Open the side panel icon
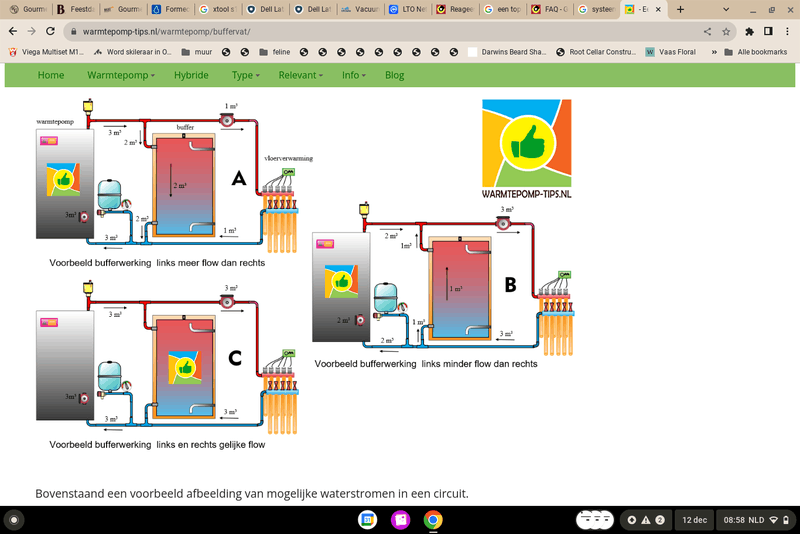 click(768, 32)
